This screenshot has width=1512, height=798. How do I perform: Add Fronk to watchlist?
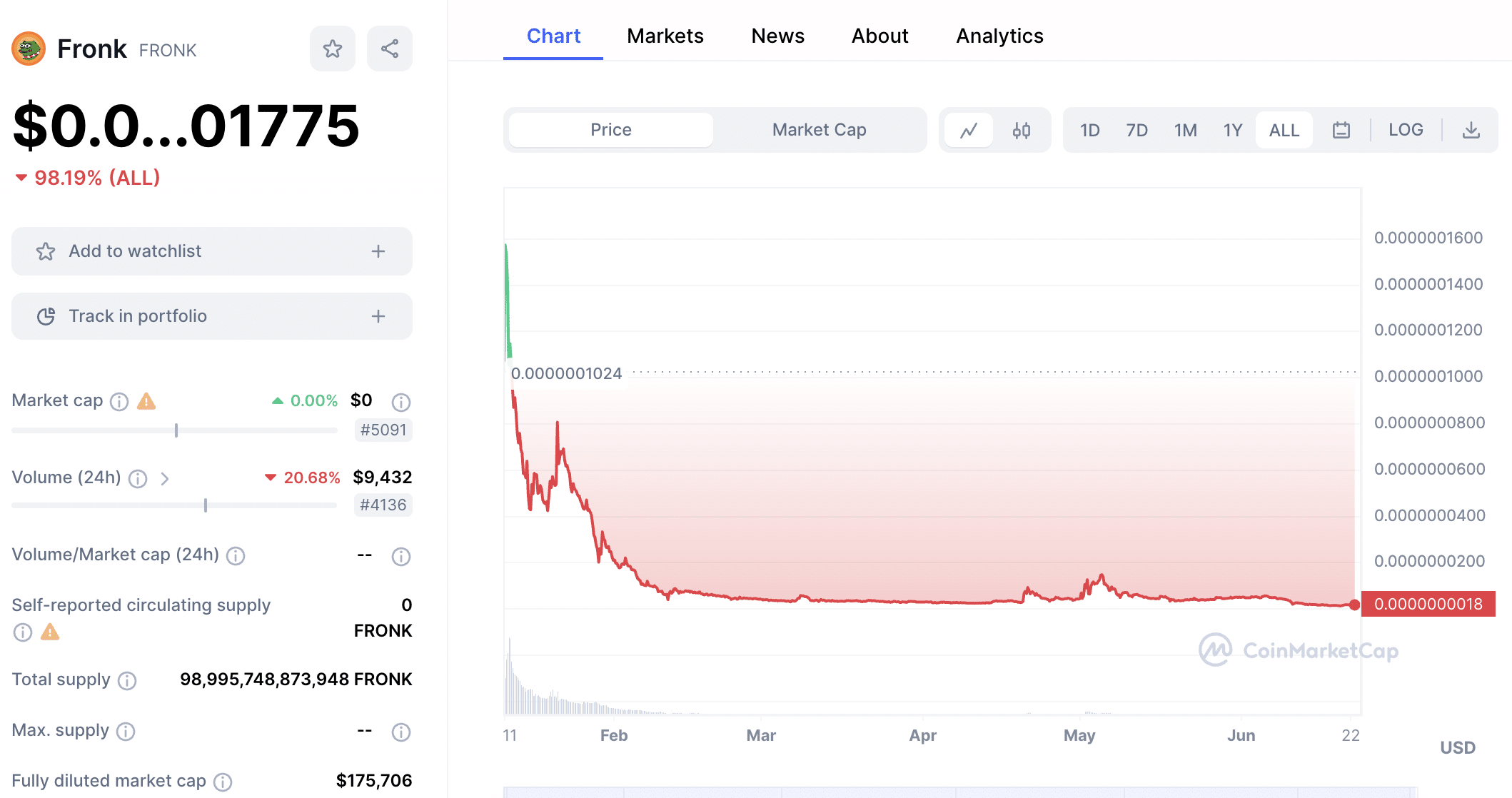coord(212,251)
